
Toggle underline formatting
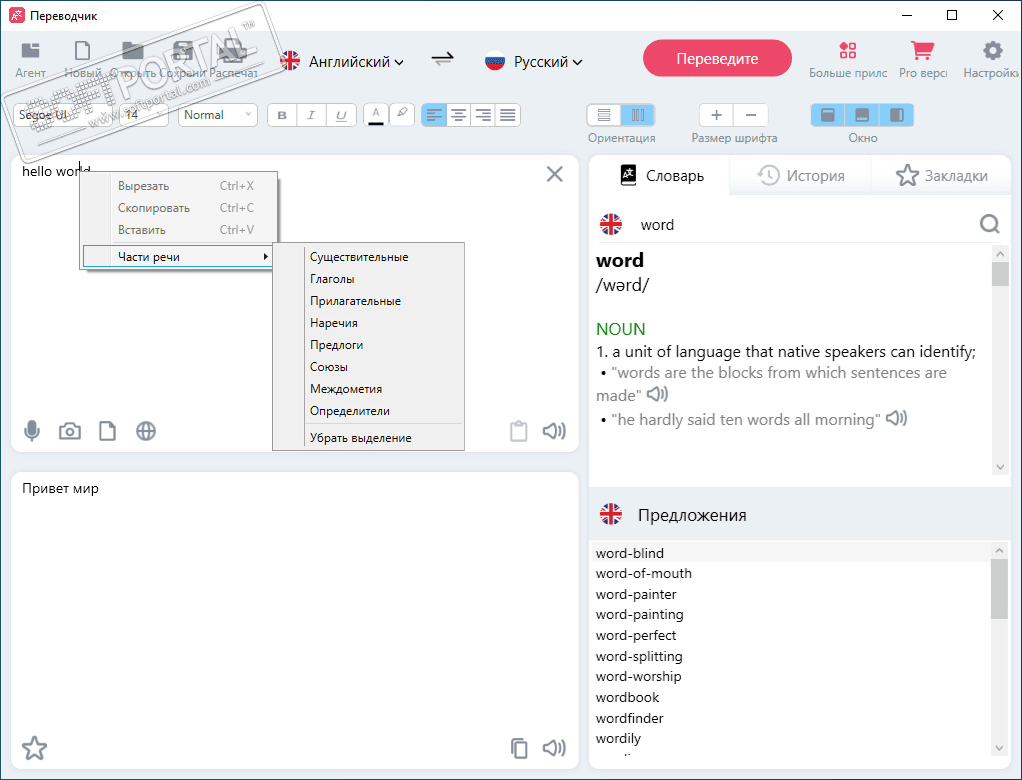341,115
